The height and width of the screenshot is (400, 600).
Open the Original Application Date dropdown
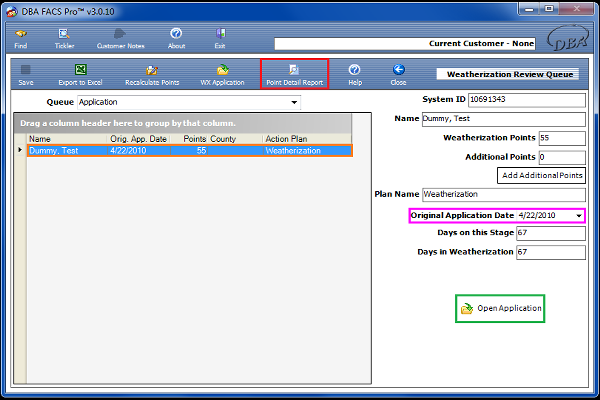click(579, 216)
